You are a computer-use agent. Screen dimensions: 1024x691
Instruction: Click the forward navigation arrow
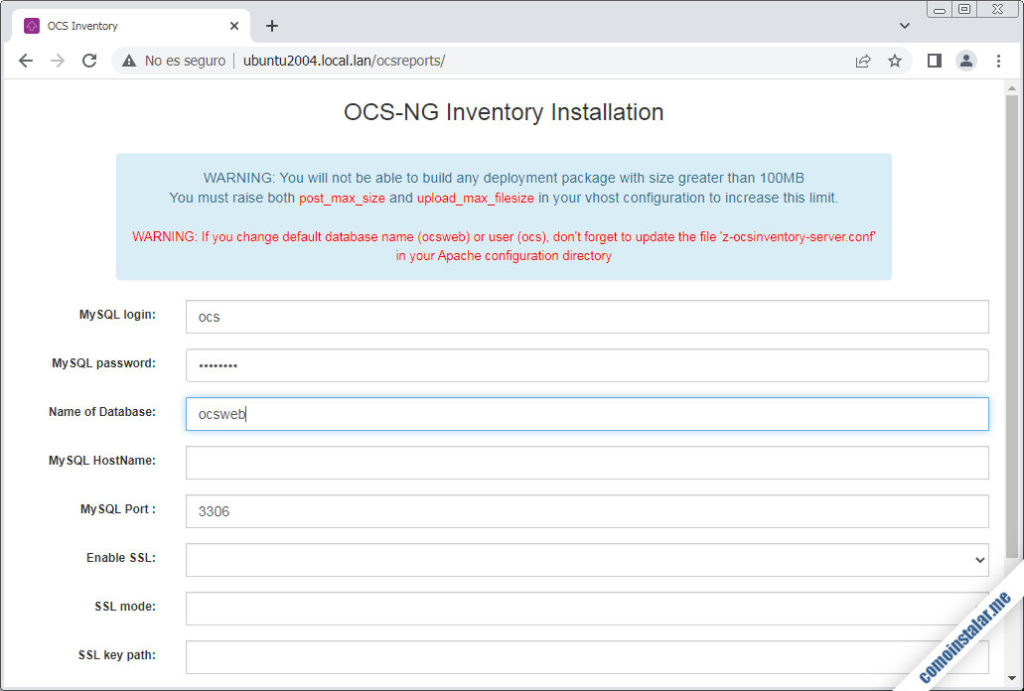[x=56, y=60]
